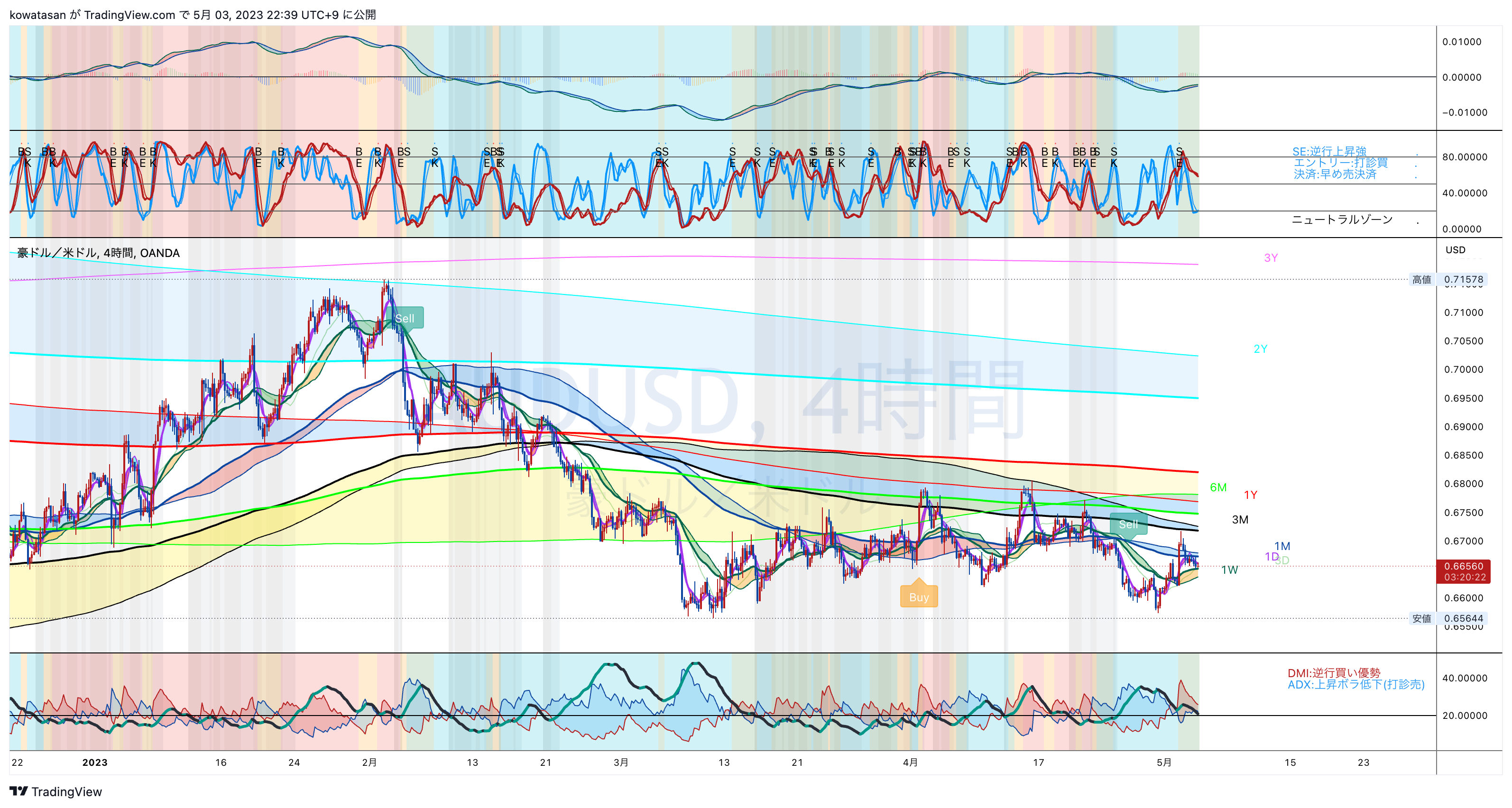Click the USD currency label on price axis

tap(1455, 250)
